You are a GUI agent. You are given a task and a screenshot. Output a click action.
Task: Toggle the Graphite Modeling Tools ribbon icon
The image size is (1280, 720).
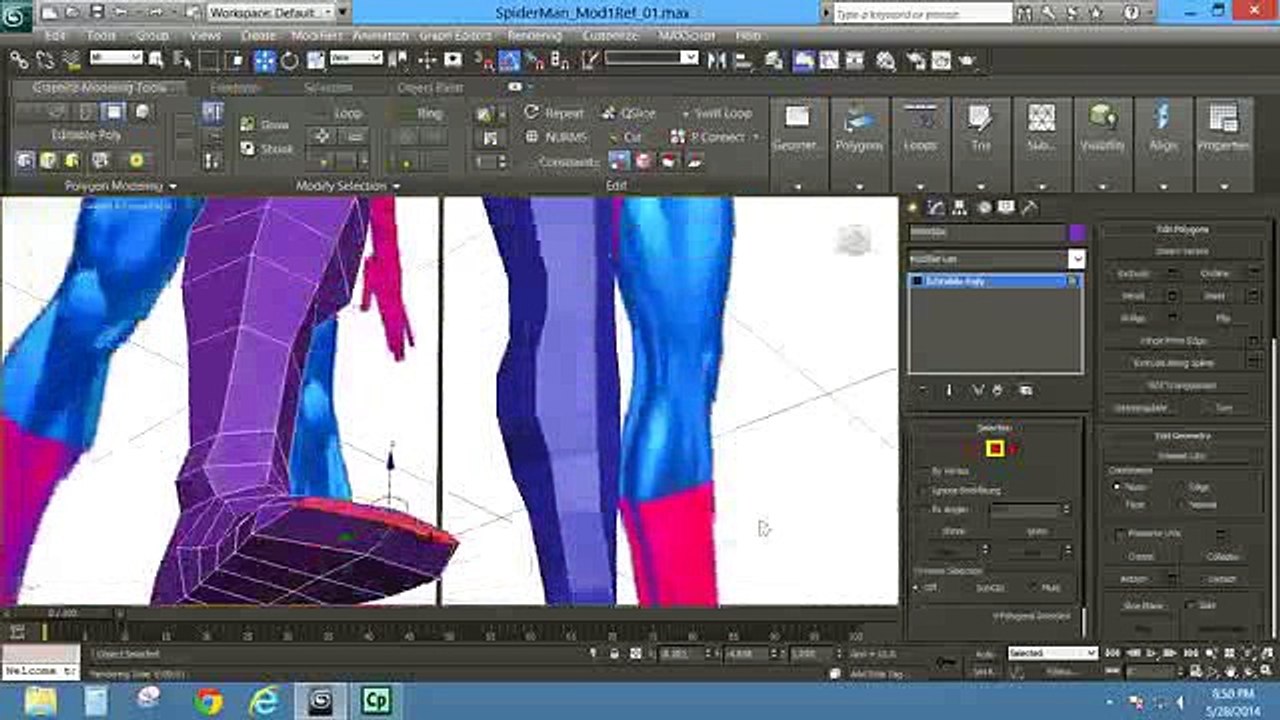click(x=805, y=60)
